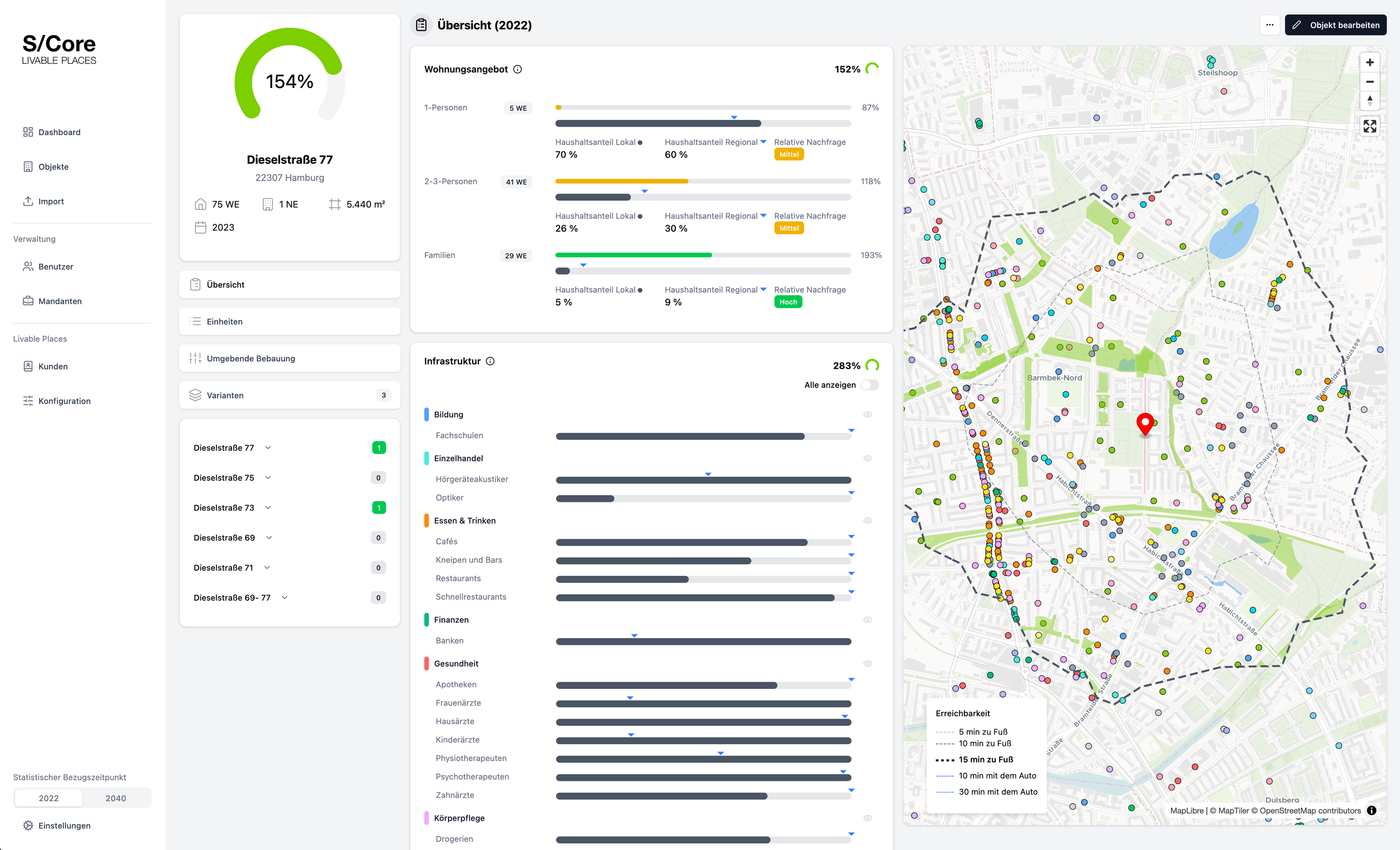
Task: Open info icon next to Infrastruktur
Action: [490, 361]
